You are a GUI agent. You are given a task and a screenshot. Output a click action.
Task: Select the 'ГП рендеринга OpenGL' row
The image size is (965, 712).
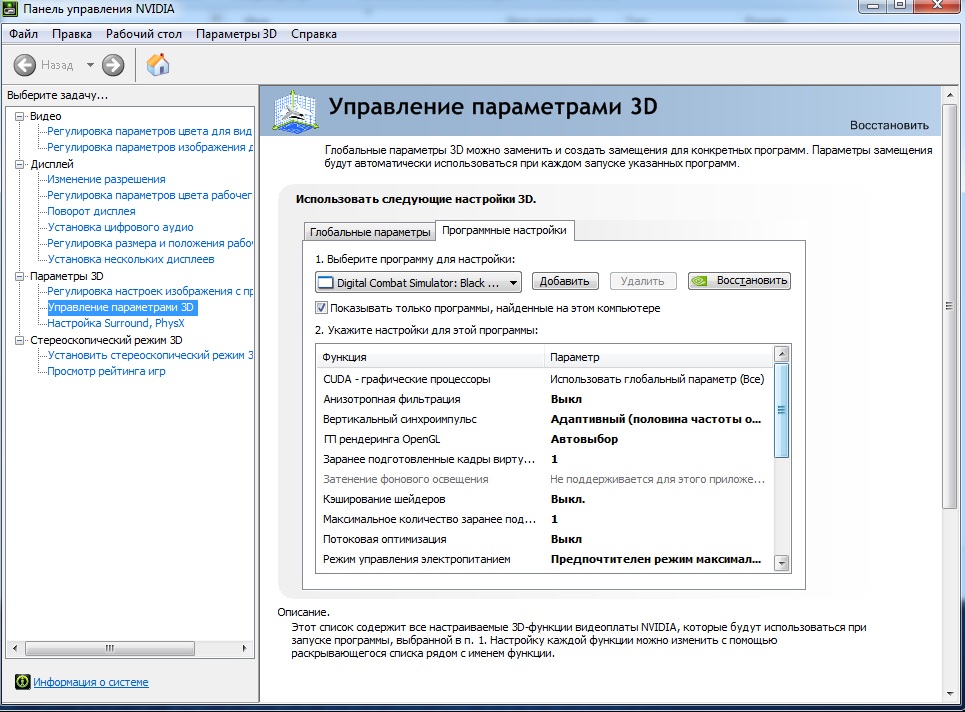click(x=544, y=439)
